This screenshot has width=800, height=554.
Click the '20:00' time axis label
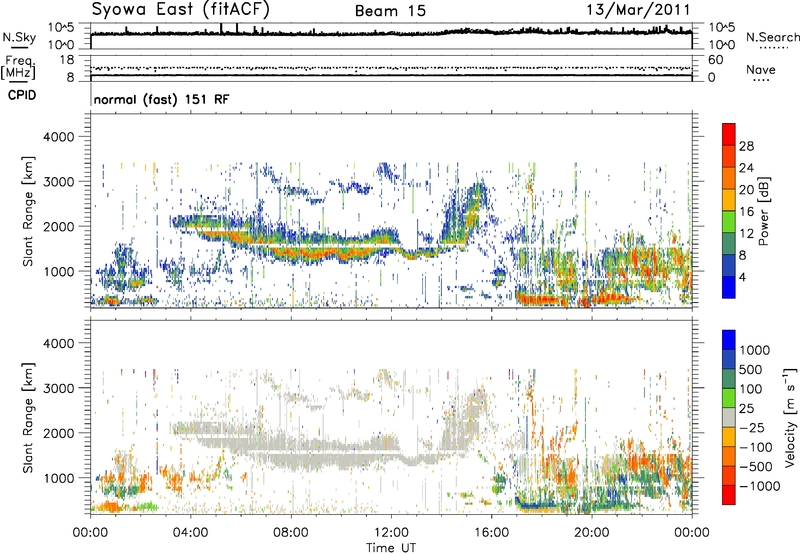[x=592, y=532]
